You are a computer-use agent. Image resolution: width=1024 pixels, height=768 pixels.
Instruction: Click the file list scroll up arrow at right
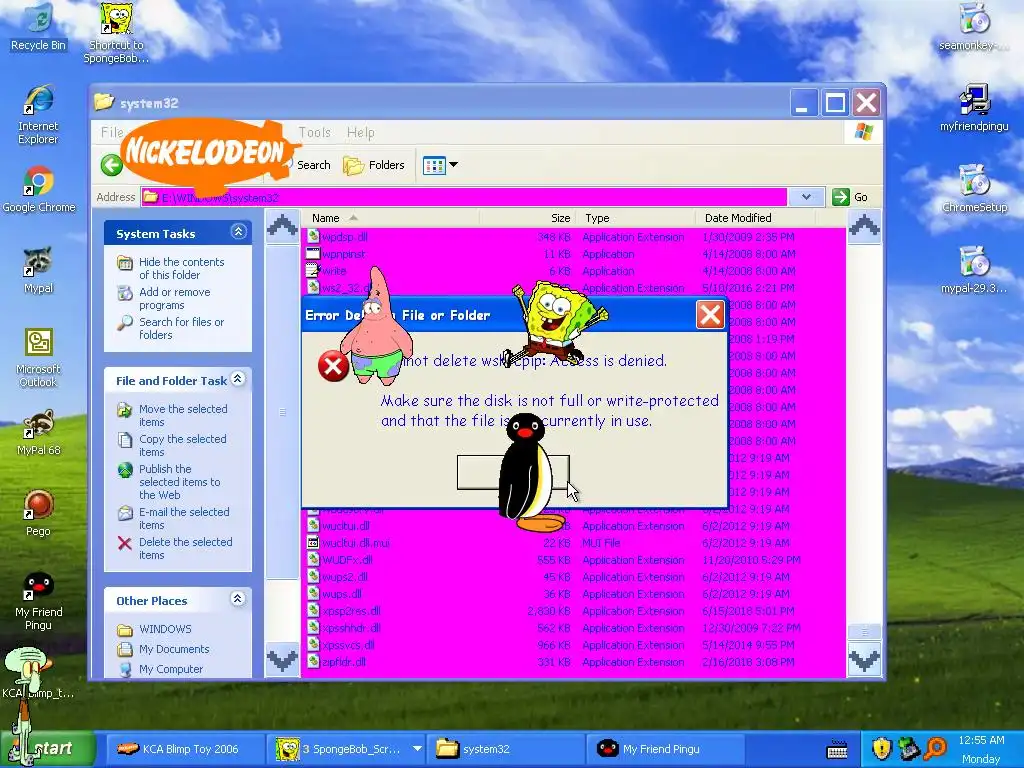click(864, 226)
